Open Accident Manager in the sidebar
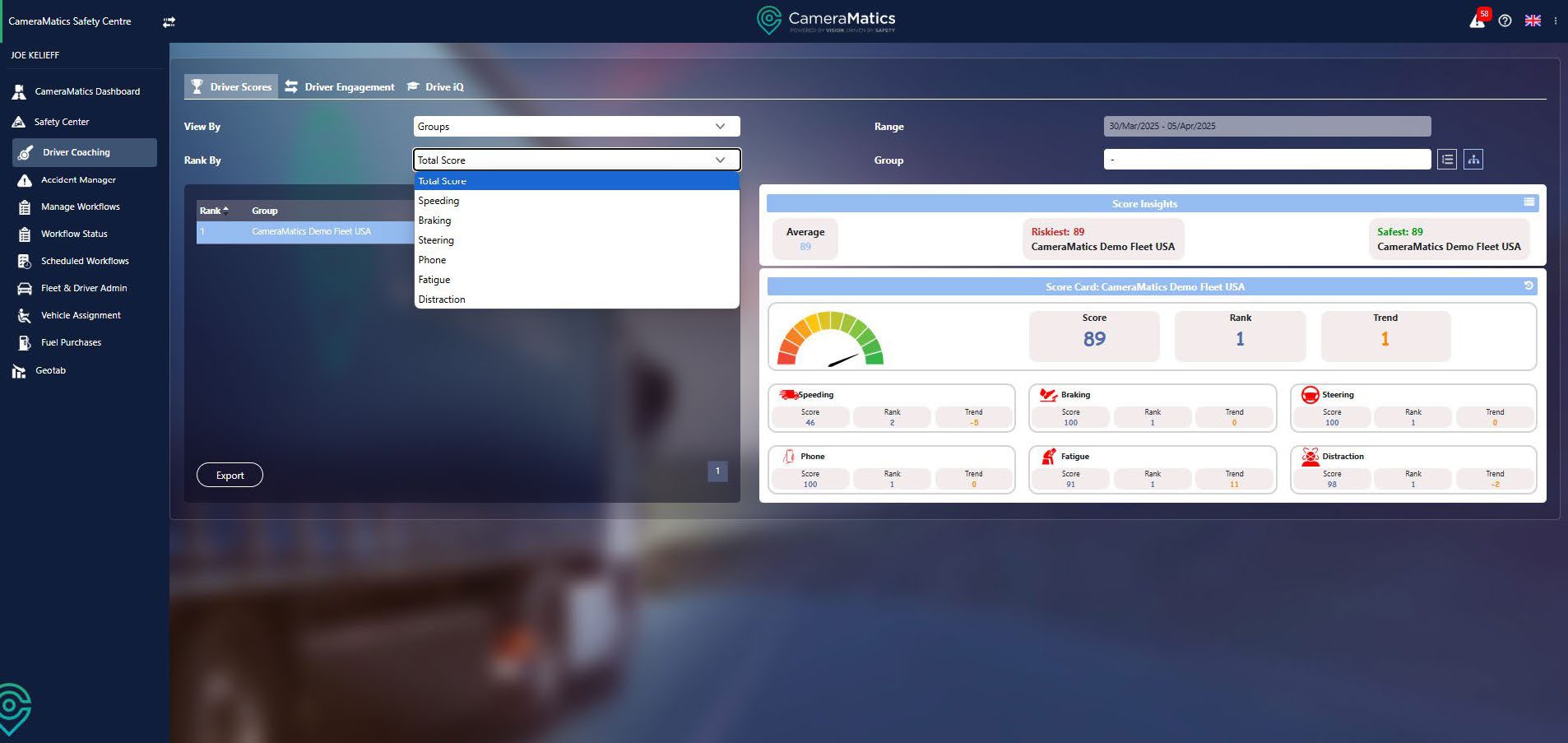The width and height of the screenshot is (1568, 743). (x=78, y=180)
